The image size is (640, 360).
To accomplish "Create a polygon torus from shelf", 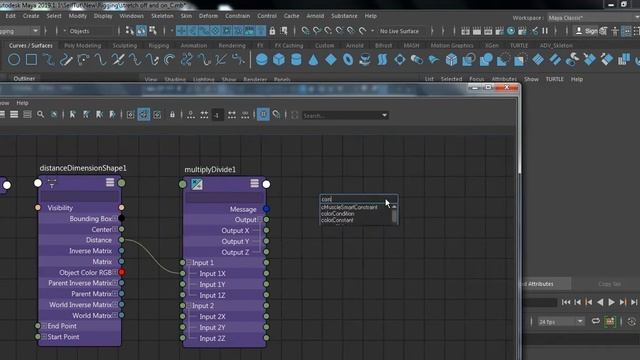I will point(348,60).
